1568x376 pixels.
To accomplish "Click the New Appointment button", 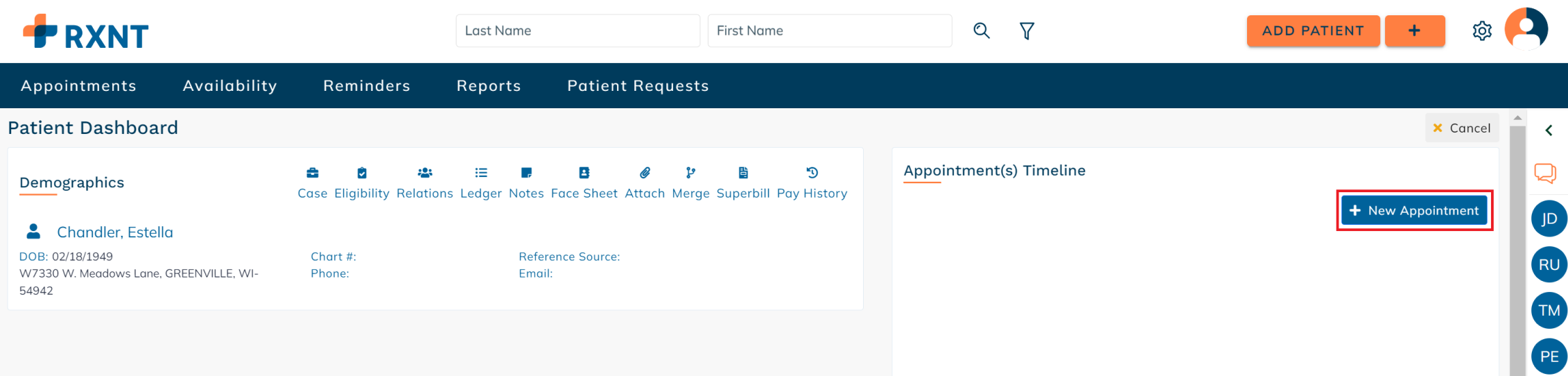I will (x=1414, y=210).
